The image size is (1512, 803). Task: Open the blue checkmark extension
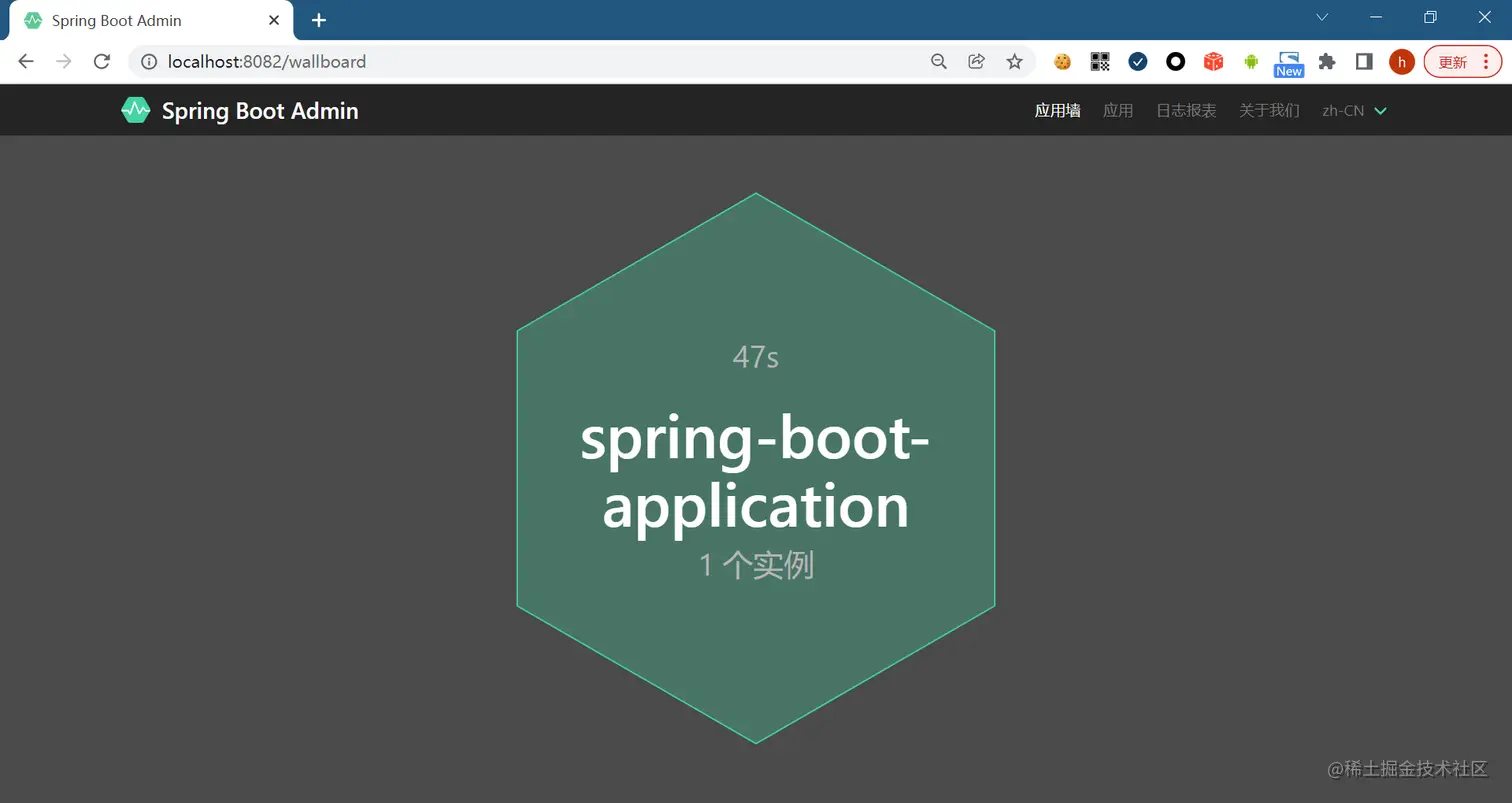pyautogui.click(x=1138, y=62)
